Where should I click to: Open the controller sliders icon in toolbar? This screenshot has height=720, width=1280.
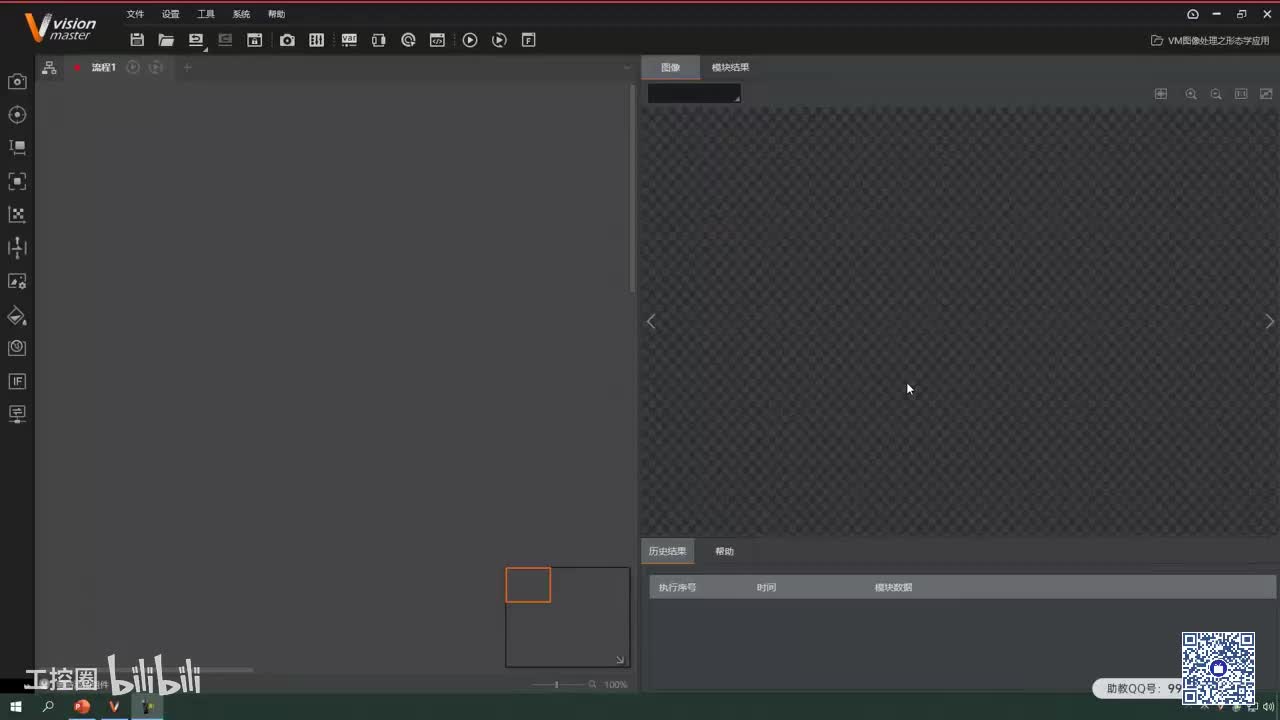coord(316,40)
